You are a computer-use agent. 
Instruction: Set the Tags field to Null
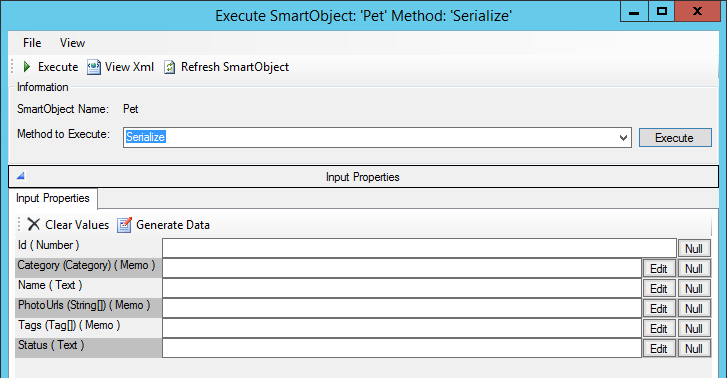click(x=694, y=328)
